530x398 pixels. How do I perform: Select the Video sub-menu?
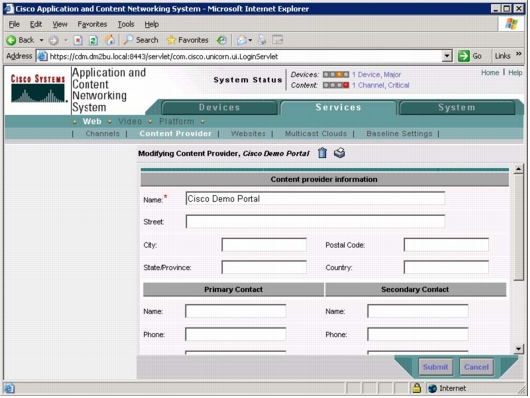pos(130,121)
